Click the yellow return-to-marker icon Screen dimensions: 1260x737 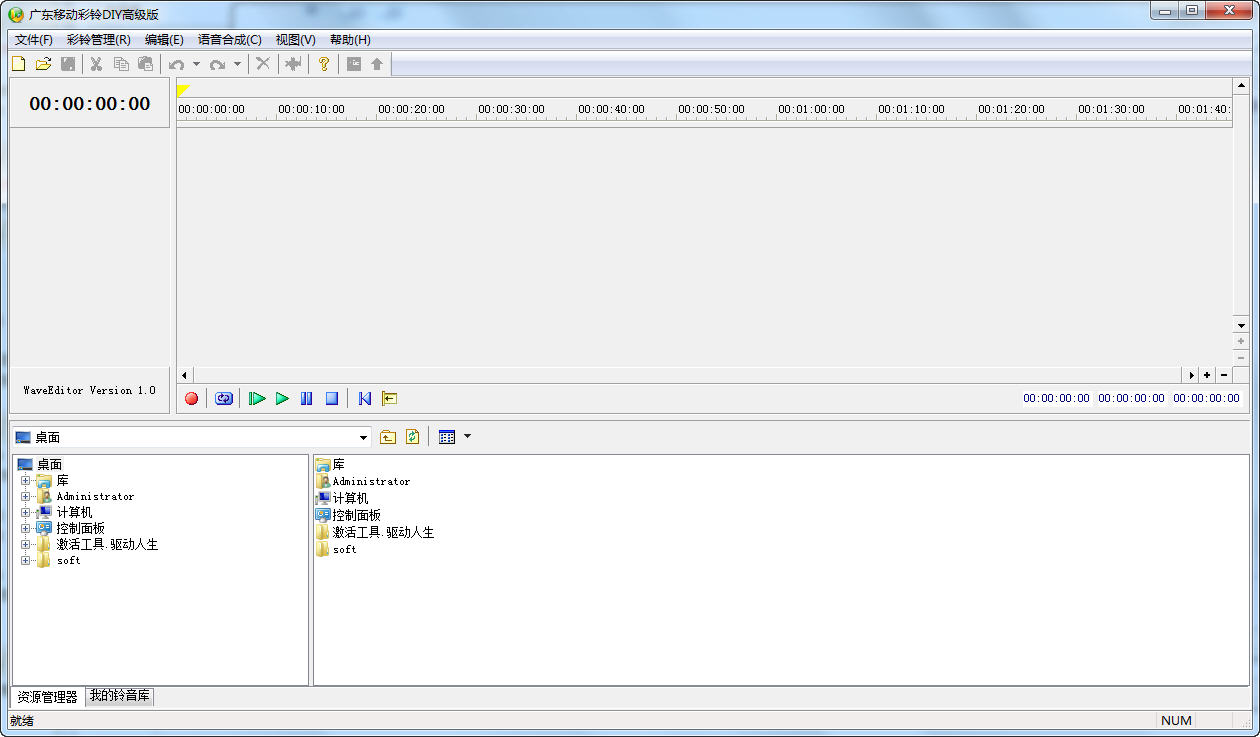coord(390,398)
